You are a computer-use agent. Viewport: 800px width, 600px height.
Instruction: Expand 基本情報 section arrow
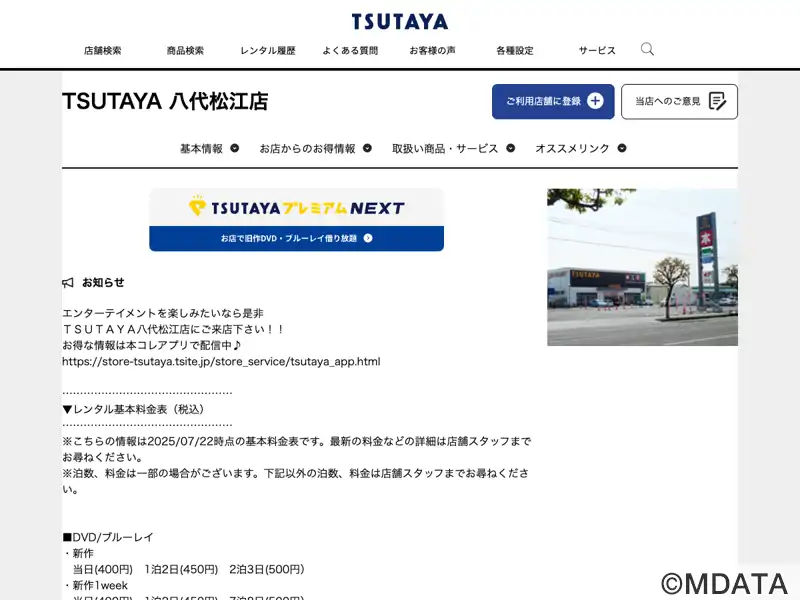[x=235, y=148]
